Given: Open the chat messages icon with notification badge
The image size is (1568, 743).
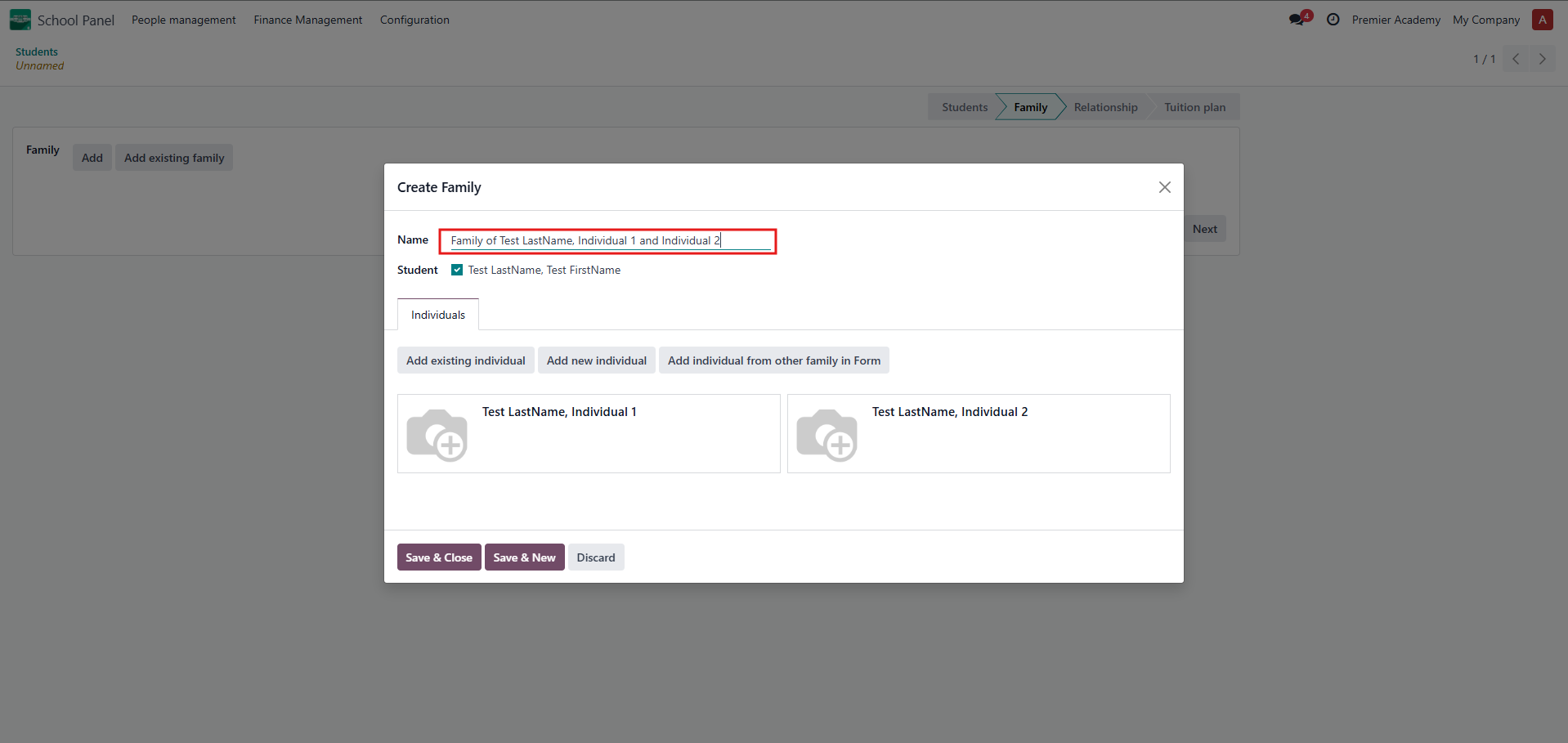Looking at the screenshot, I should [1297, 20].
